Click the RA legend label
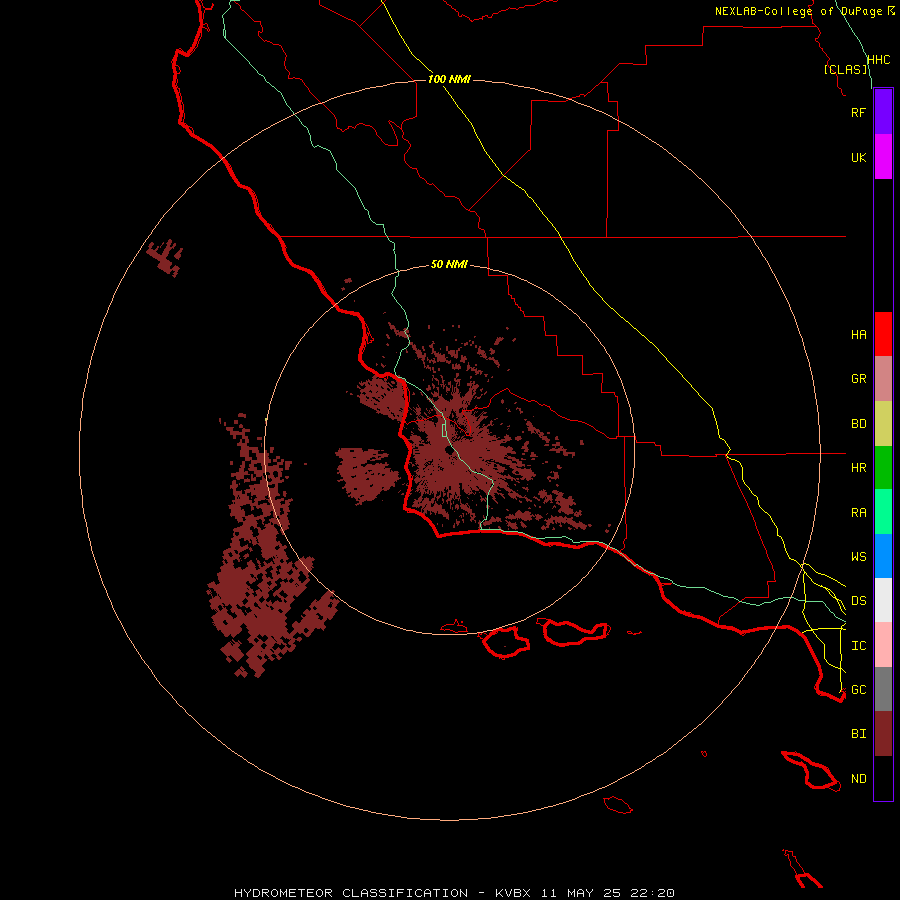Viewport: 900px width, 900px height. click(858, 513)
